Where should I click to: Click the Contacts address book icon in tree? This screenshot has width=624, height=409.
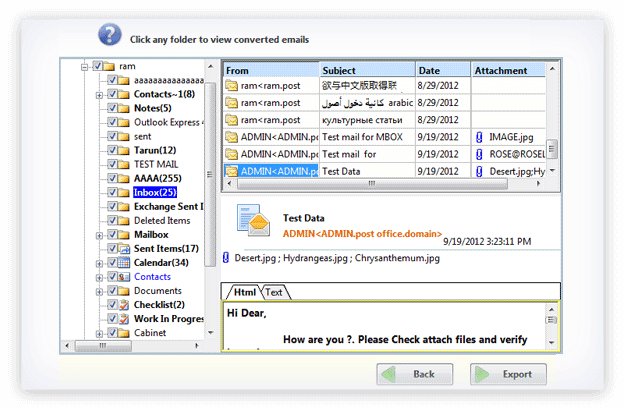(x=124, y=277)
